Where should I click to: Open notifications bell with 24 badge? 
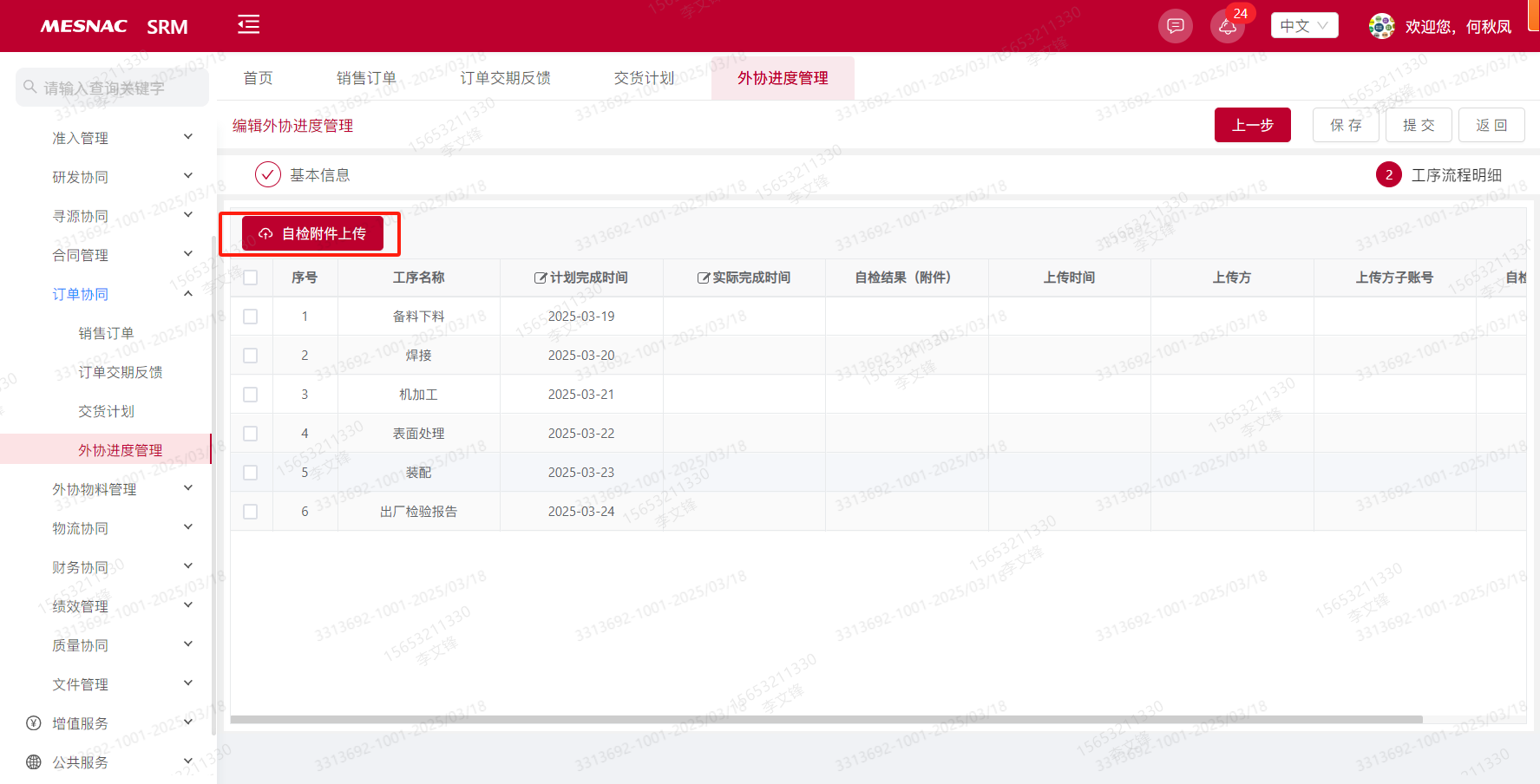click(x=1228, y=26)
